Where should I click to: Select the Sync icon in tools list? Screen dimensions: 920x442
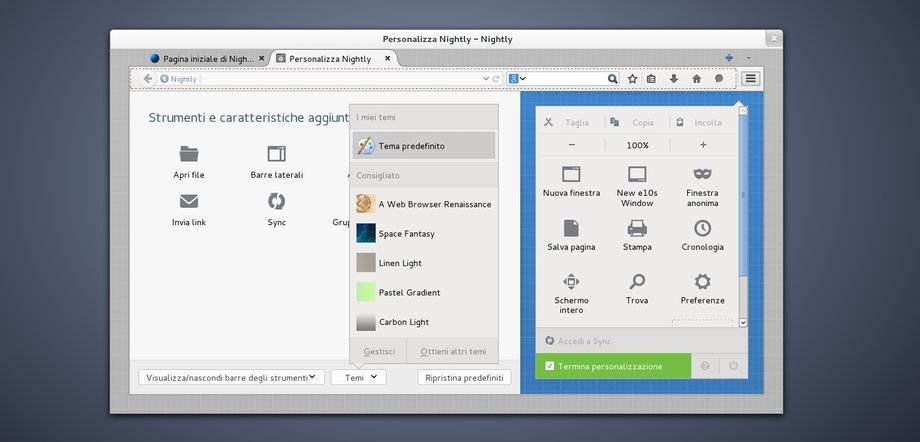(x=276, y=202)
